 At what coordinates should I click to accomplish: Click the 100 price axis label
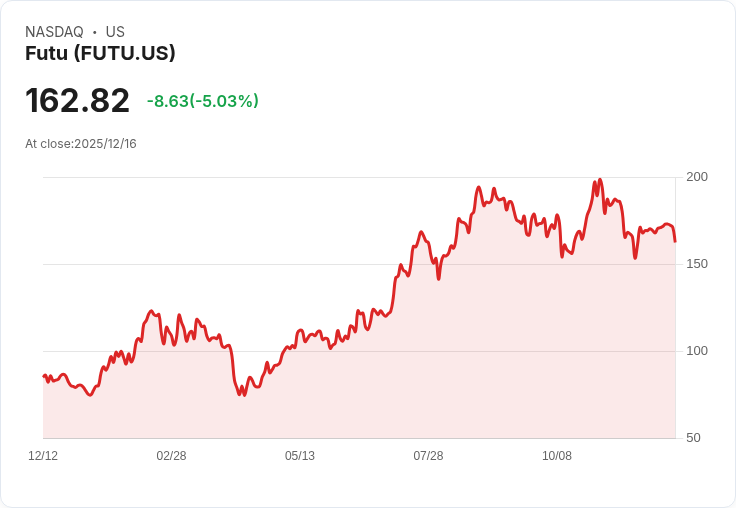point(697,351)
